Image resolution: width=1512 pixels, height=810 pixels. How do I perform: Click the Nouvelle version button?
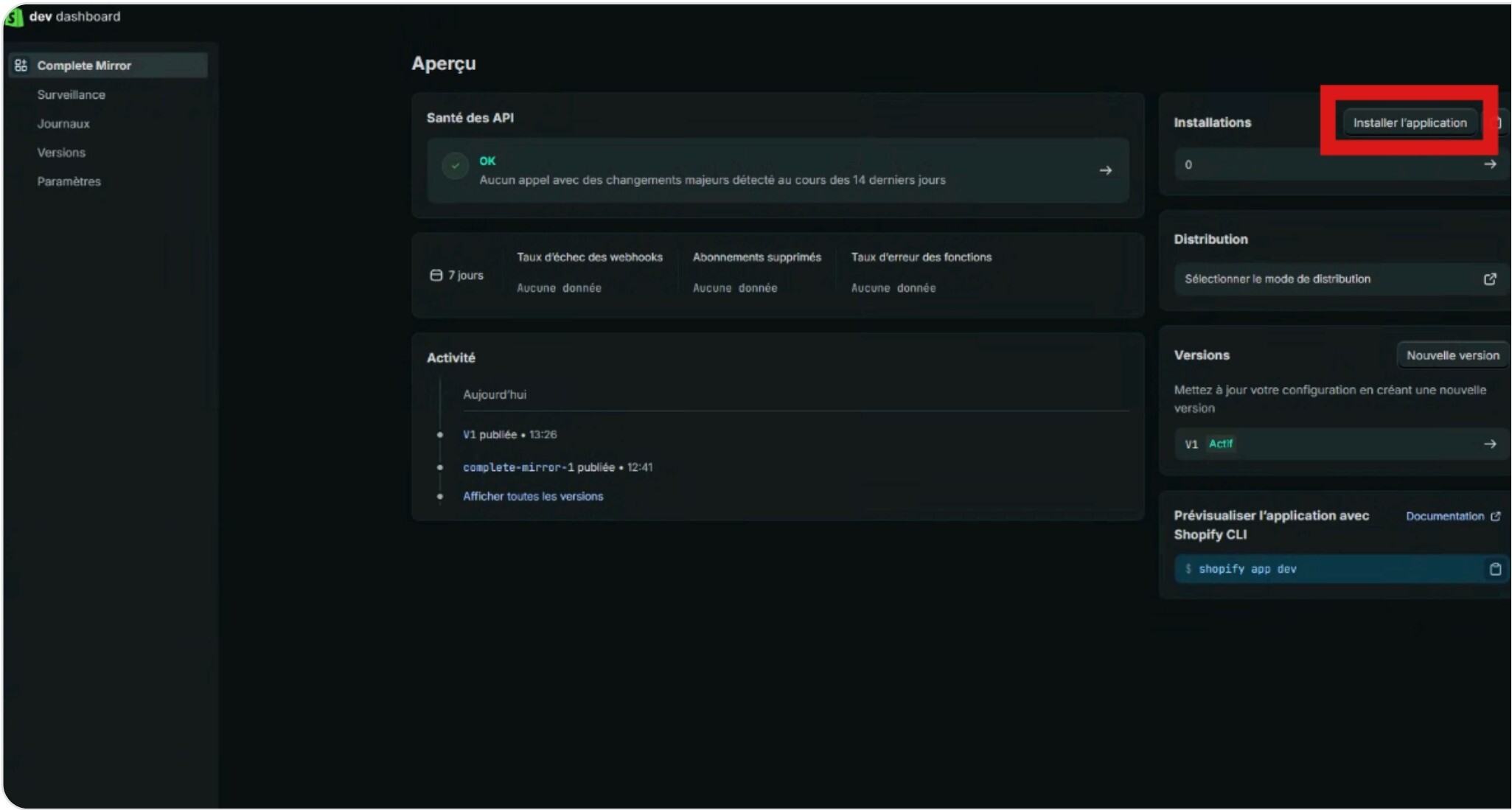[x=1452, y=355]
